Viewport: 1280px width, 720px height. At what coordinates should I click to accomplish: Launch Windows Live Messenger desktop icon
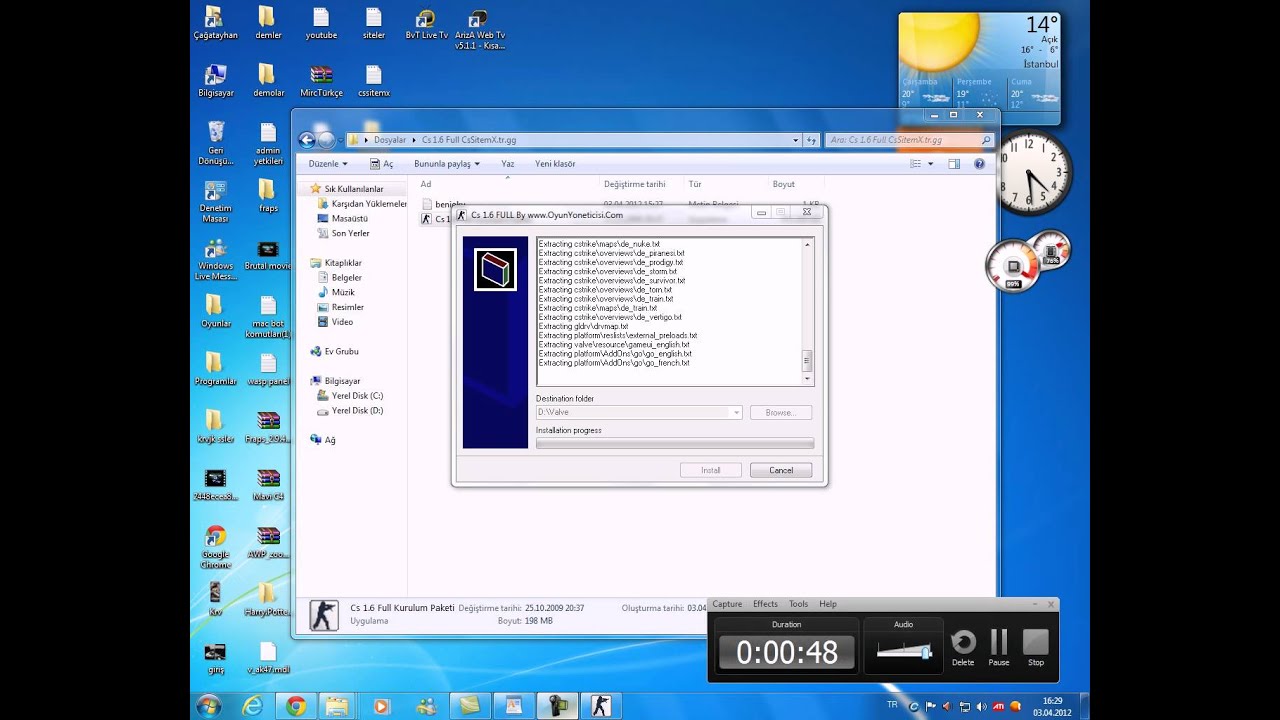tap(215, 259)
